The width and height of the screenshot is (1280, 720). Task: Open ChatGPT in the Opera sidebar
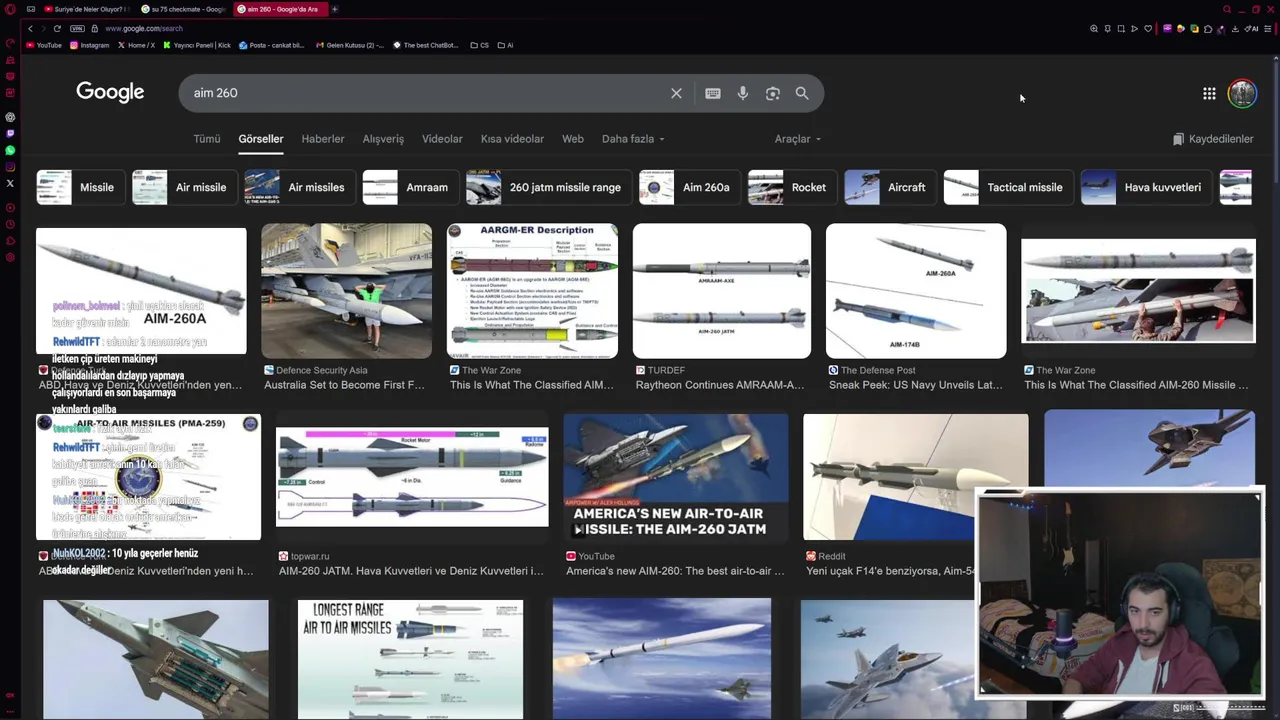pos(10,117)
